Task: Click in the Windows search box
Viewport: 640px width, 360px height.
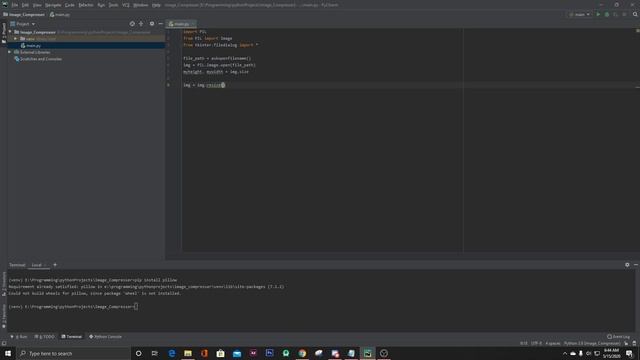Action: (74, 353)
